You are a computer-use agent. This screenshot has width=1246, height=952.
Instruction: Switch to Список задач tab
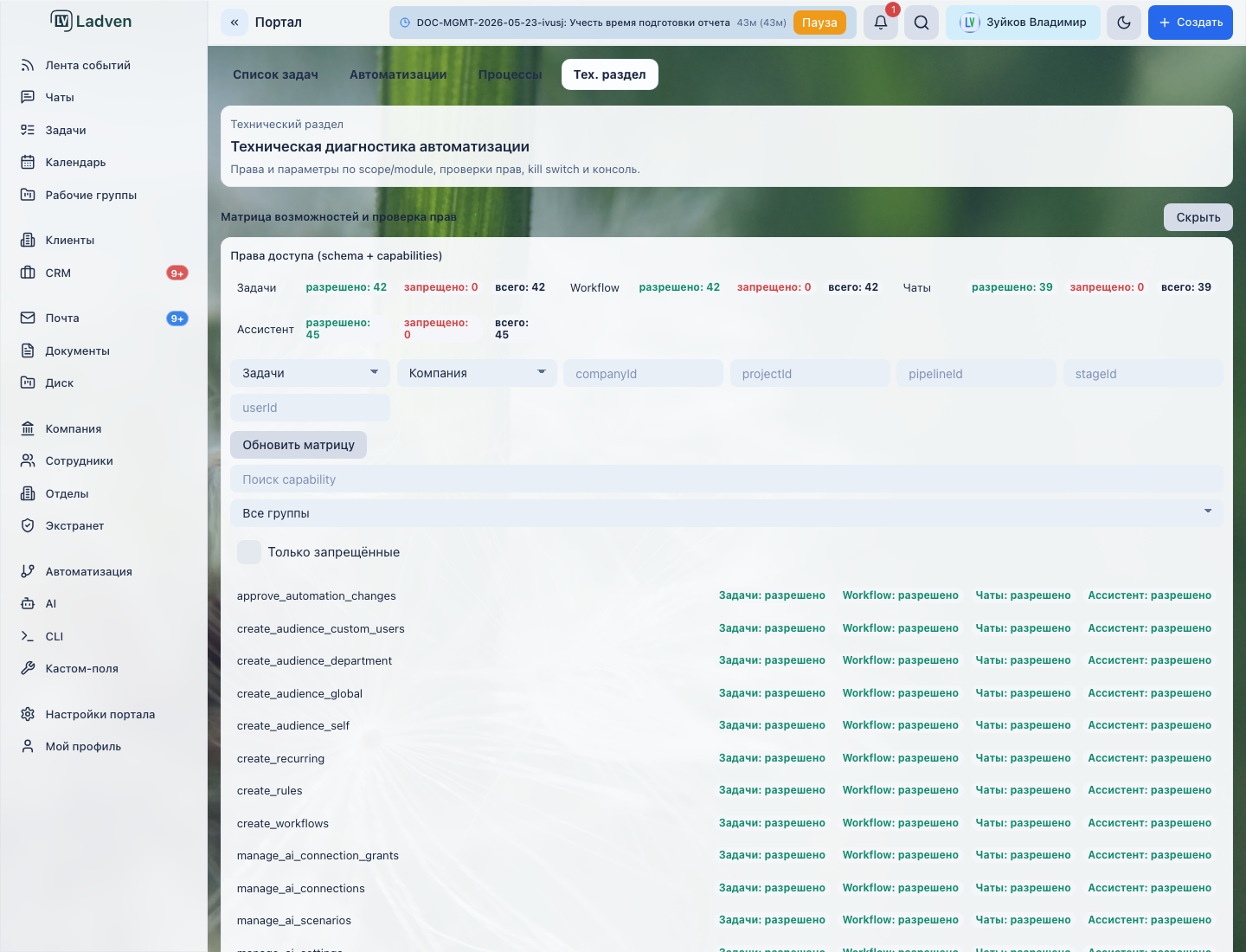(275, 74)
